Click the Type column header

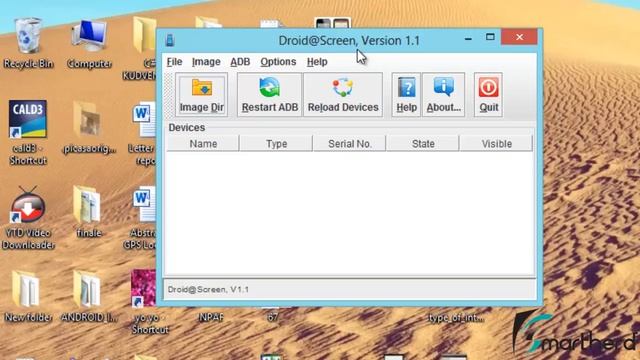click(276, 144)
